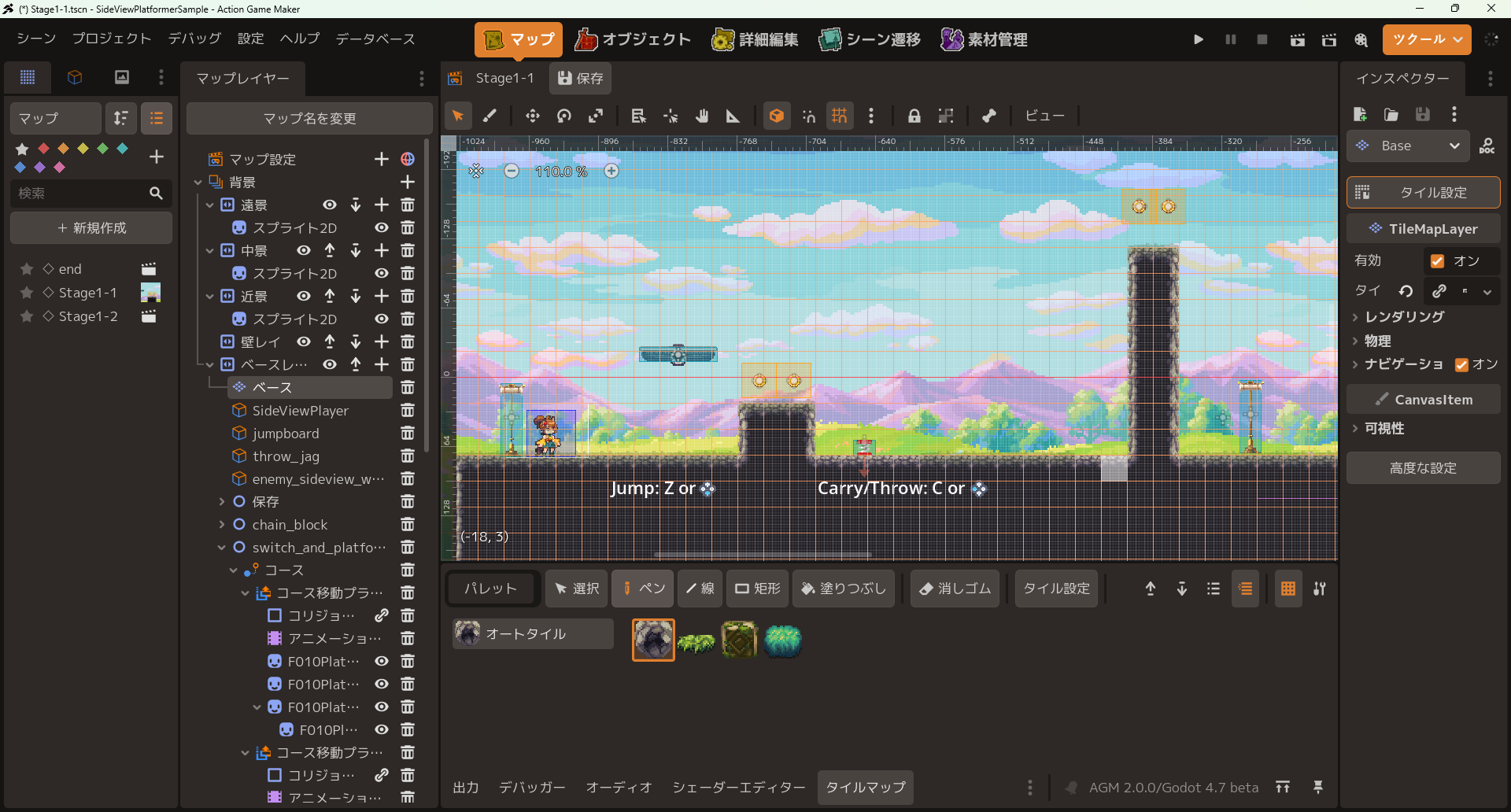This screenshot has width=1511, height=812.
Task: Select the Move tool in map toolbar
Action: tap(533, 116)
